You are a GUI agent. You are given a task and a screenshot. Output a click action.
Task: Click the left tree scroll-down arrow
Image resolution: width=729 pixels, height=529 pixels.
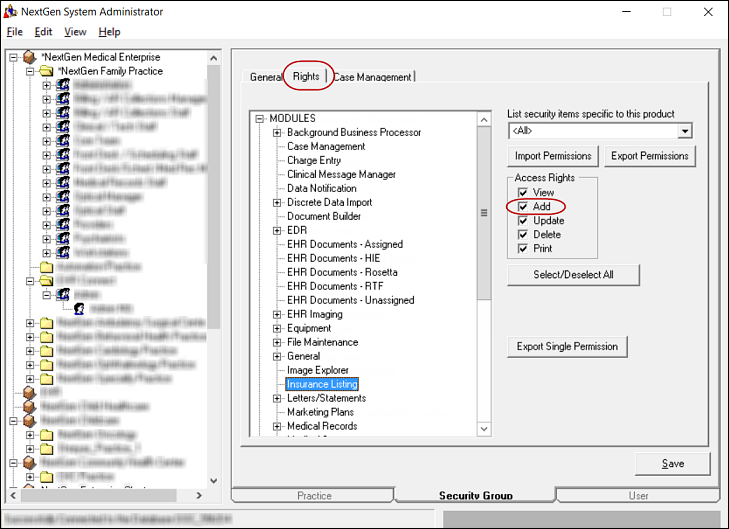coord(213,481)
